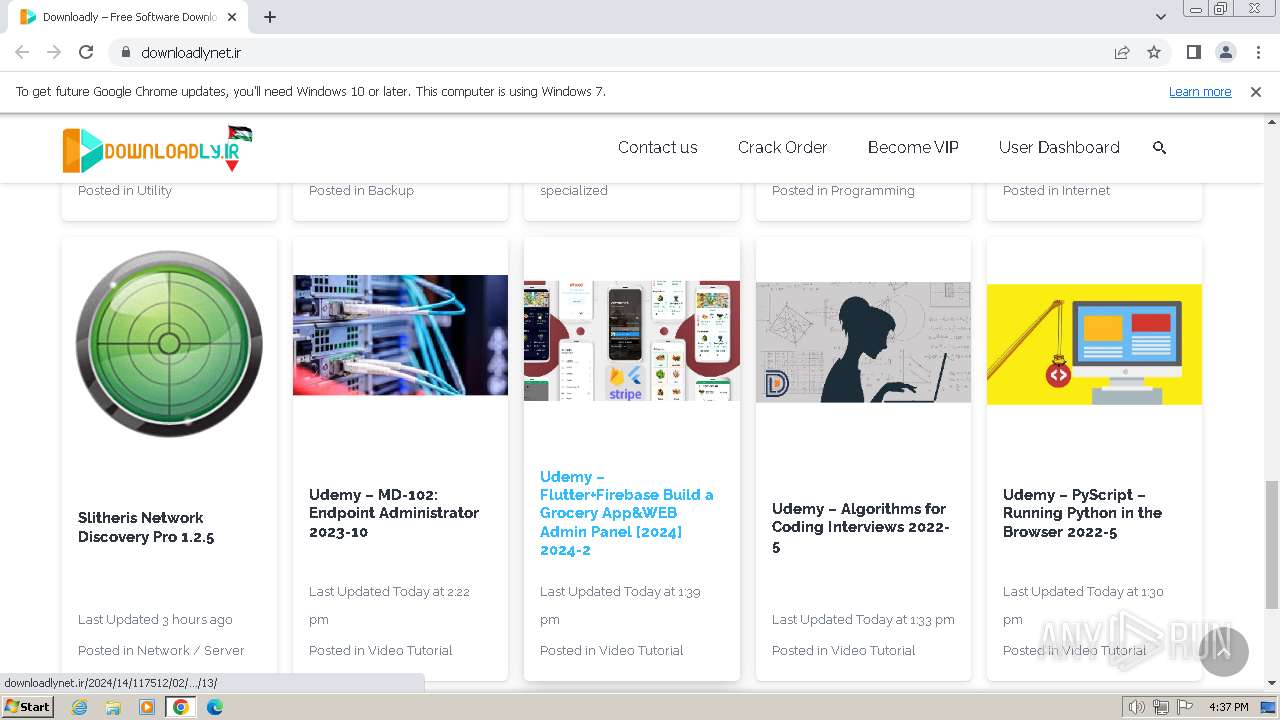
Task: Open the specialized category link
Action: [574, 190]
